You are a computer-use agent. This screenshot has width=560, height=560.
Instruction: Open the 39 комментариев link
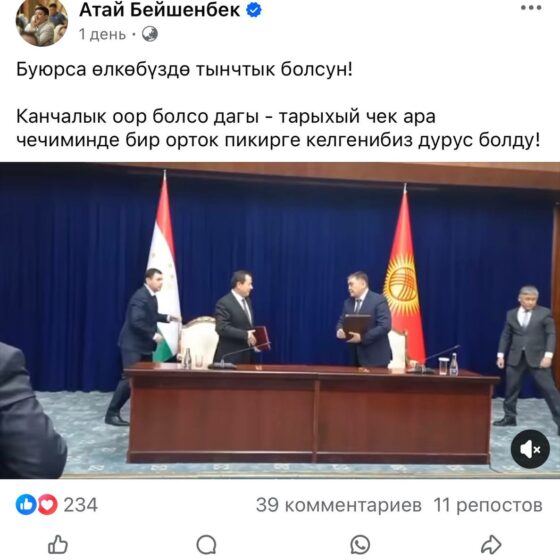(x=339, y=505)
